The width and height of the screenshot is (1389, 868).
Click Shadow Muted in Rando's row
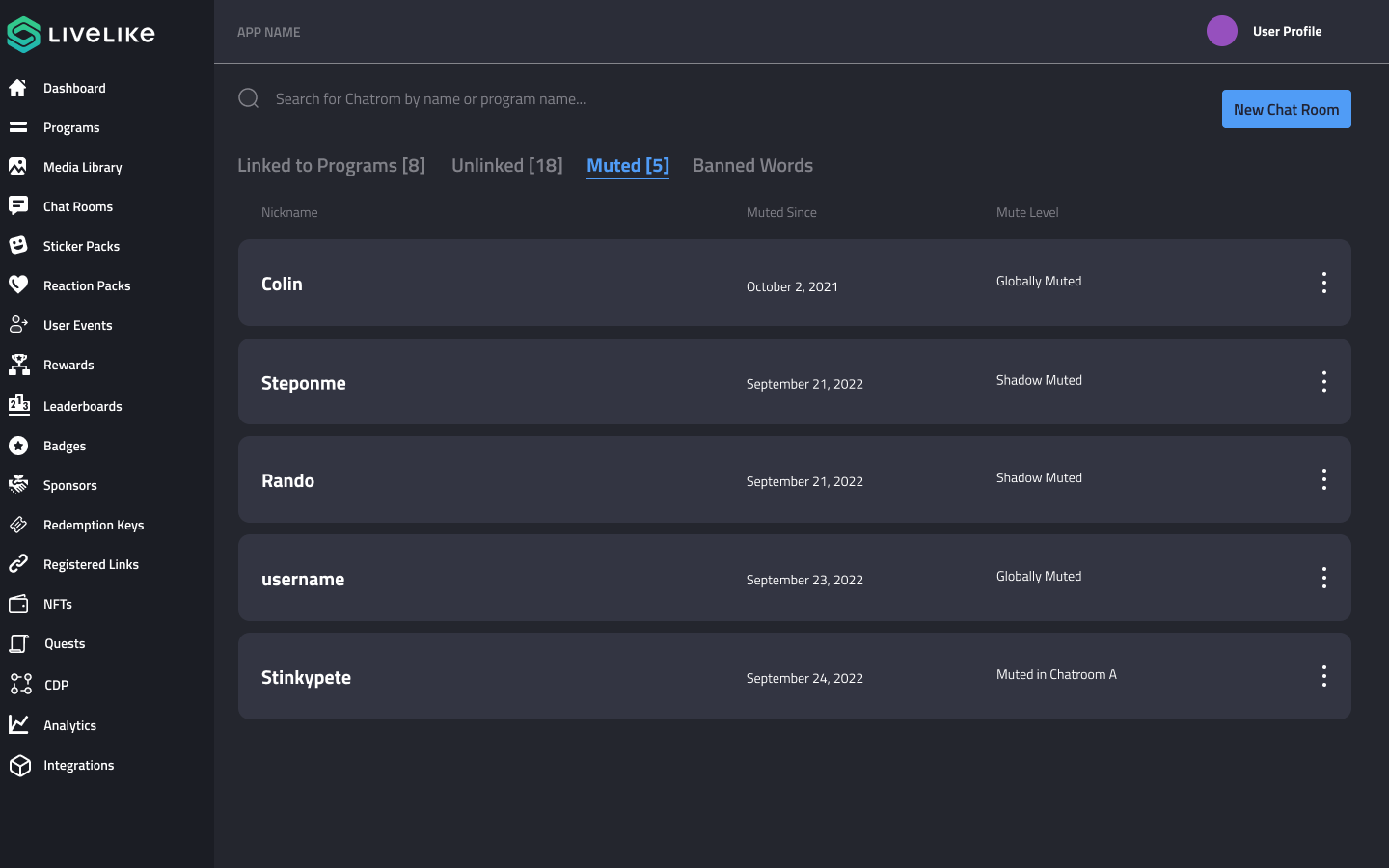pyautogui.click(x=1039, y=477)
